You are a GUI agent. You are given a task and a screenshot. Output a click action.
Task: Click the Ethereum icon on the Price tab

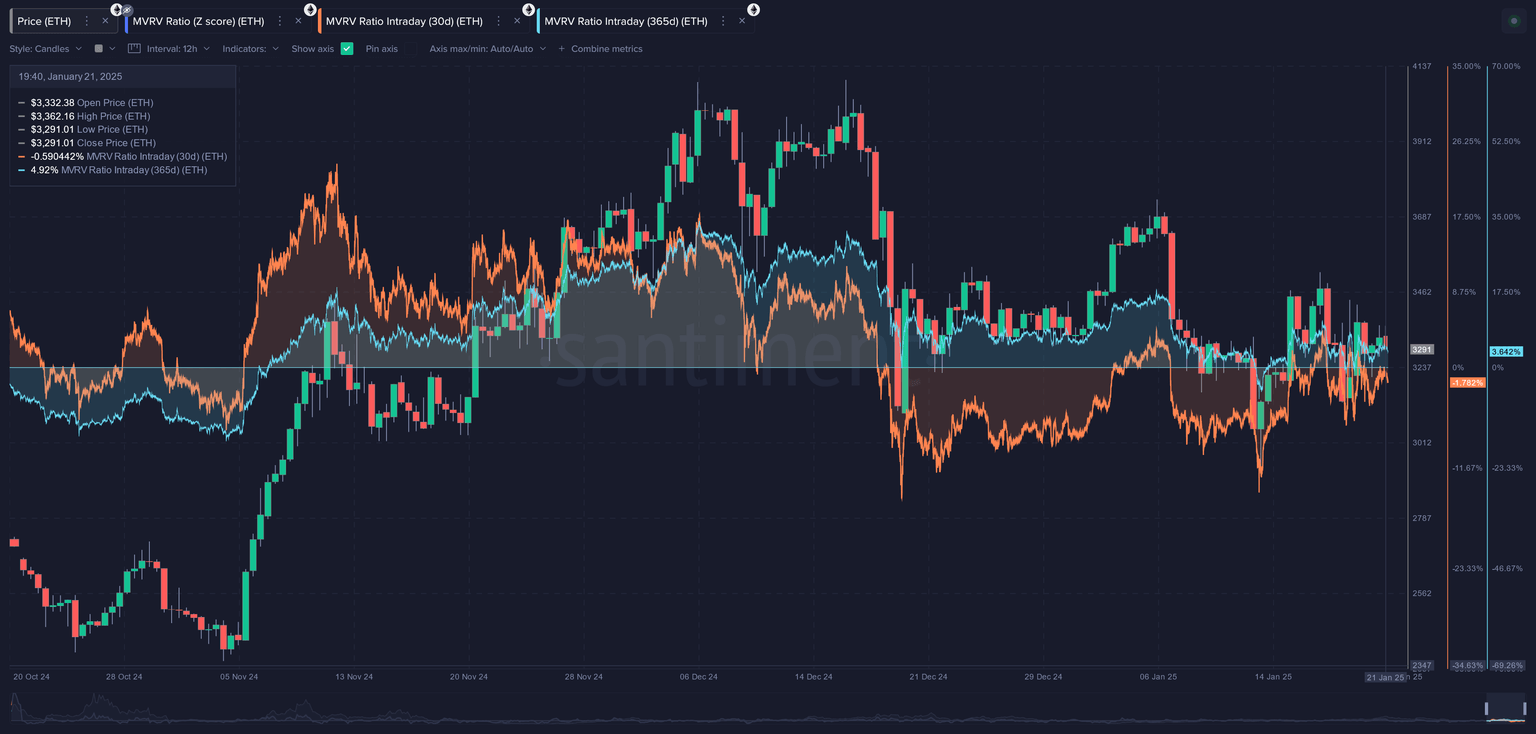pos(116,8)
